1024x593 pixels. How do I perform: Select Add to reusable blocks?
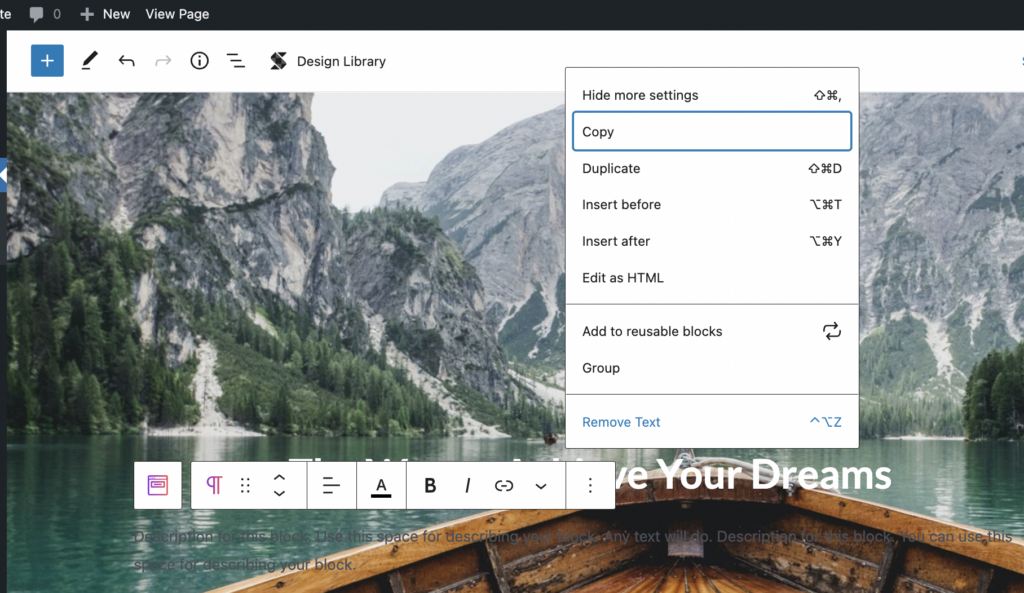[712, 331]
